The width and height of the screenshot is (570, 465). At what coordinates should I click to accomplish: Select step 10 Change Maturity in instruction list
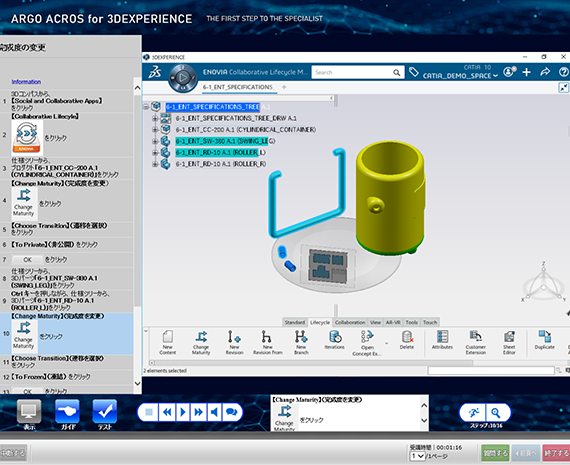(67, 333)
